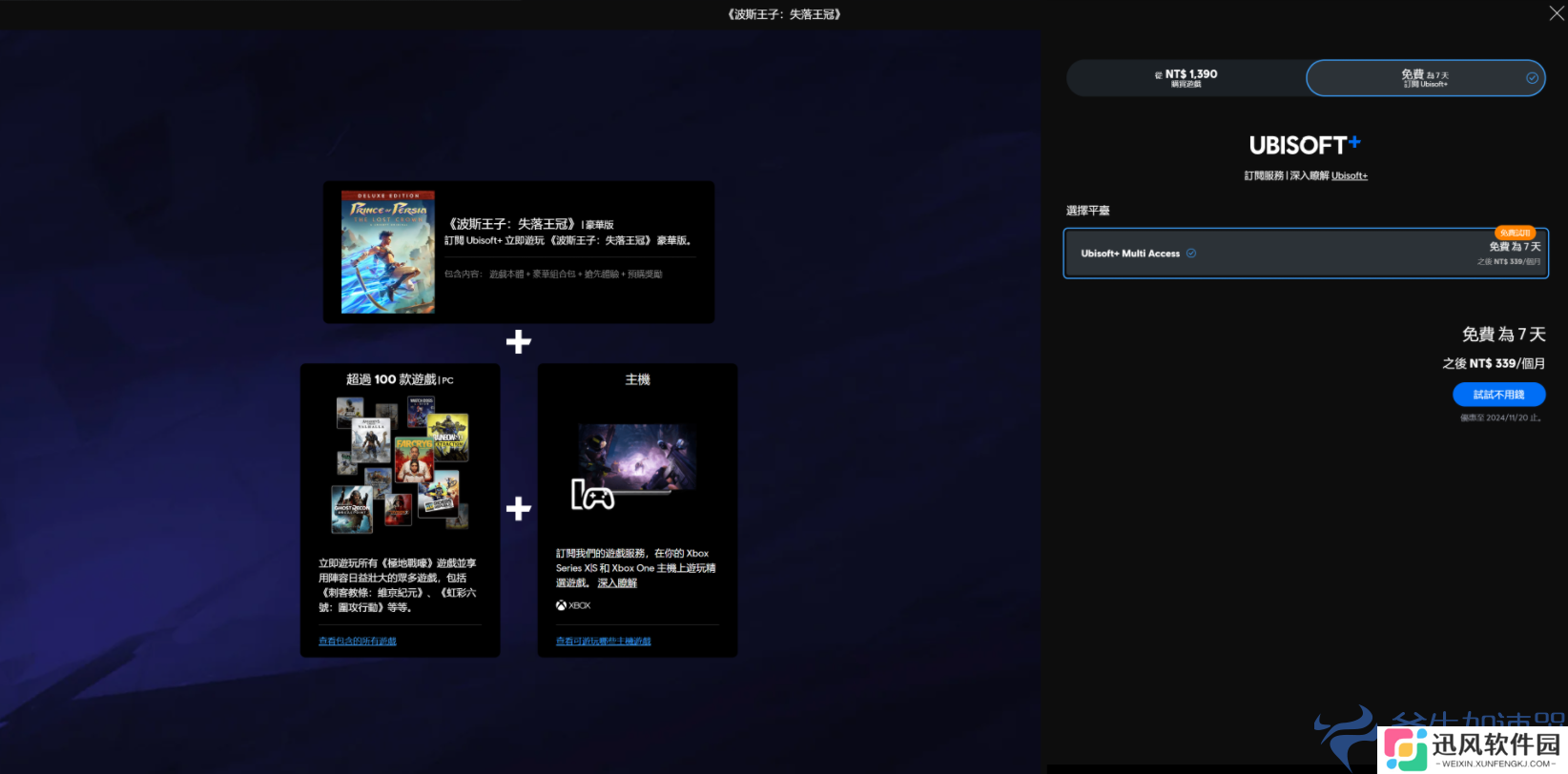Click the orange free trial badge
Viewport: 1568px width, 774px height.
(x=1515, y=233)
